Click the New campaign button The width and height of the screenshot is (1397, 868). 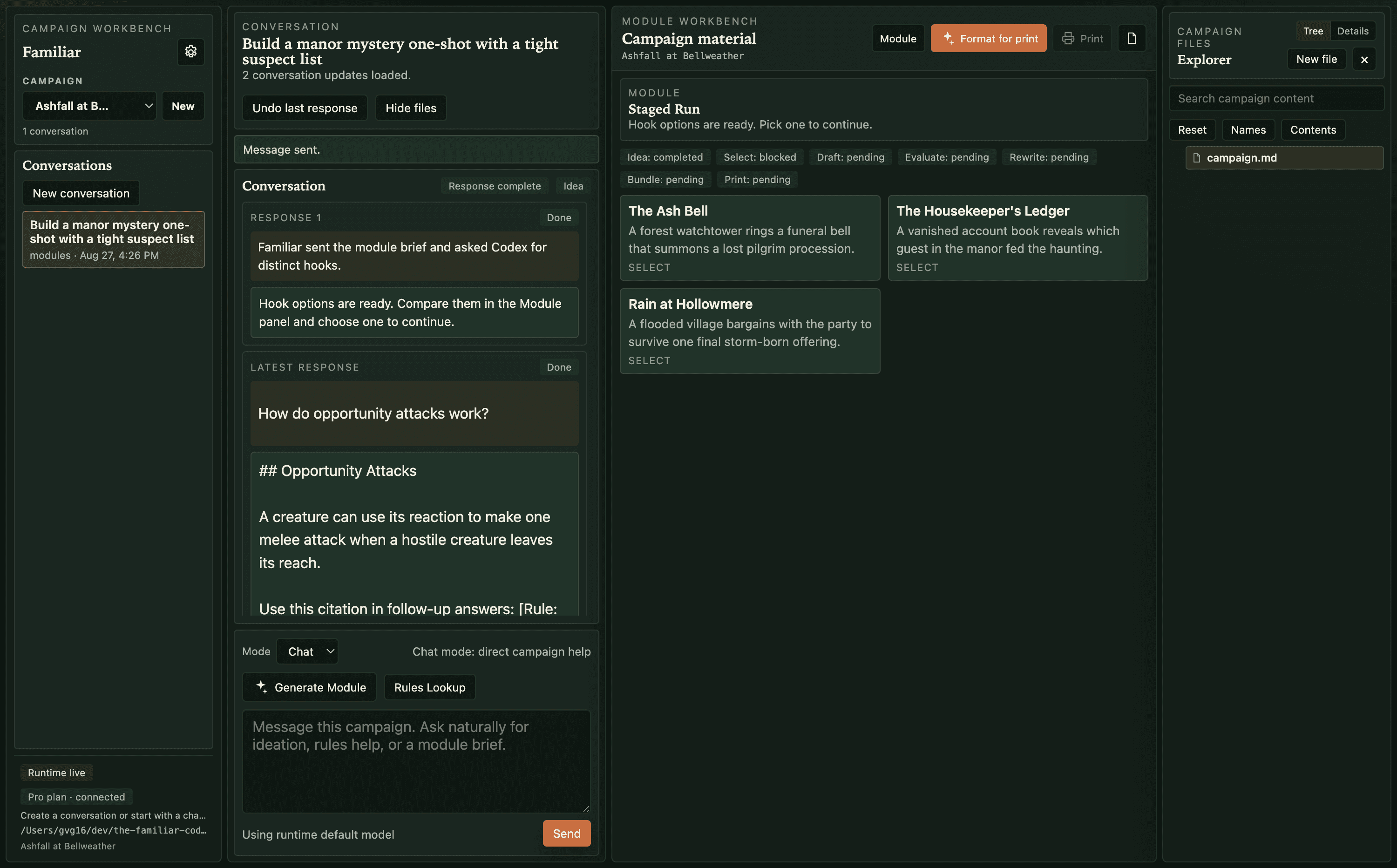coord(183,106)
